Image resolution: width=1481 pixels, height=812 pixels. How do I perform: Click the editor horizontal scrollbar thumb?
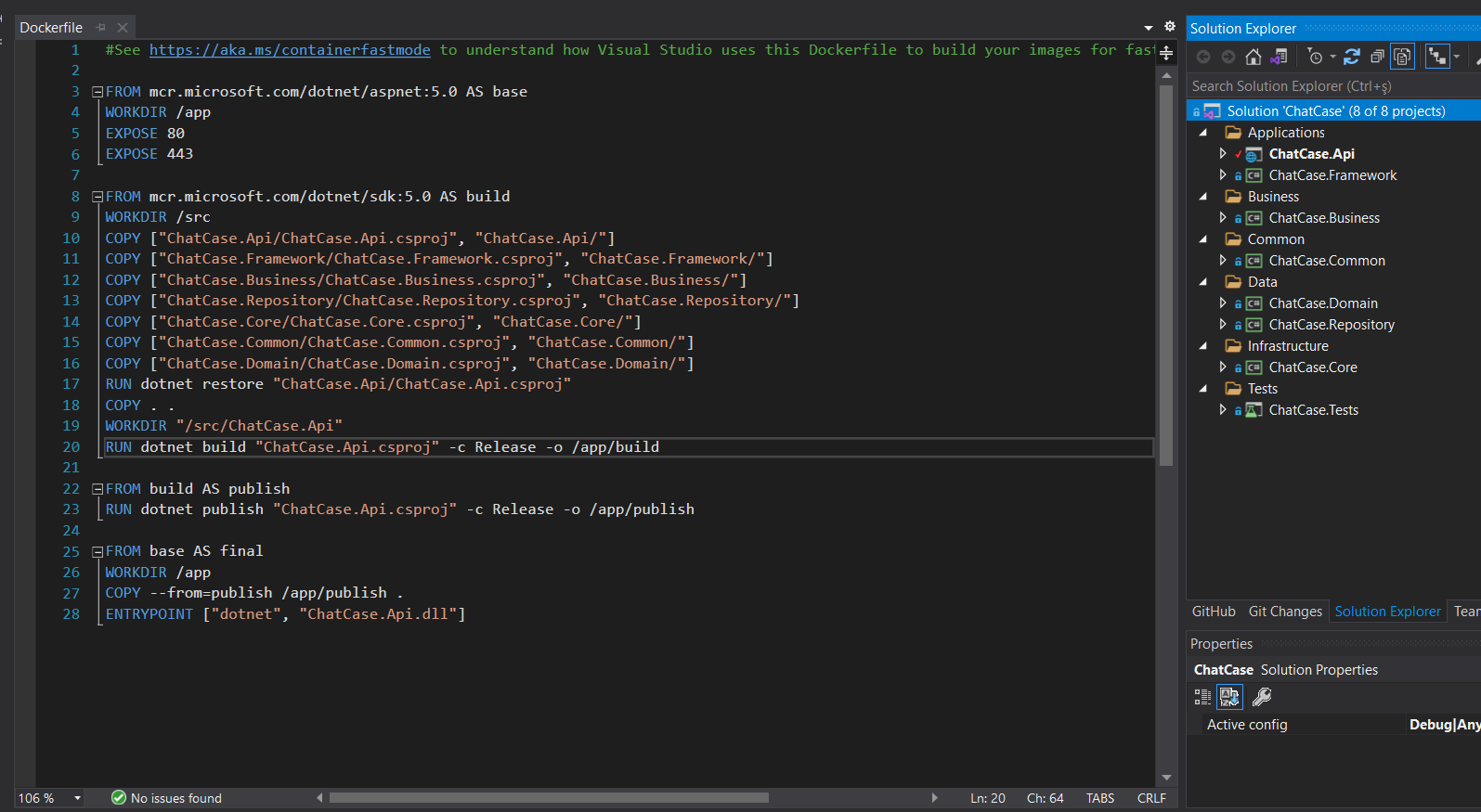point(549,798)
